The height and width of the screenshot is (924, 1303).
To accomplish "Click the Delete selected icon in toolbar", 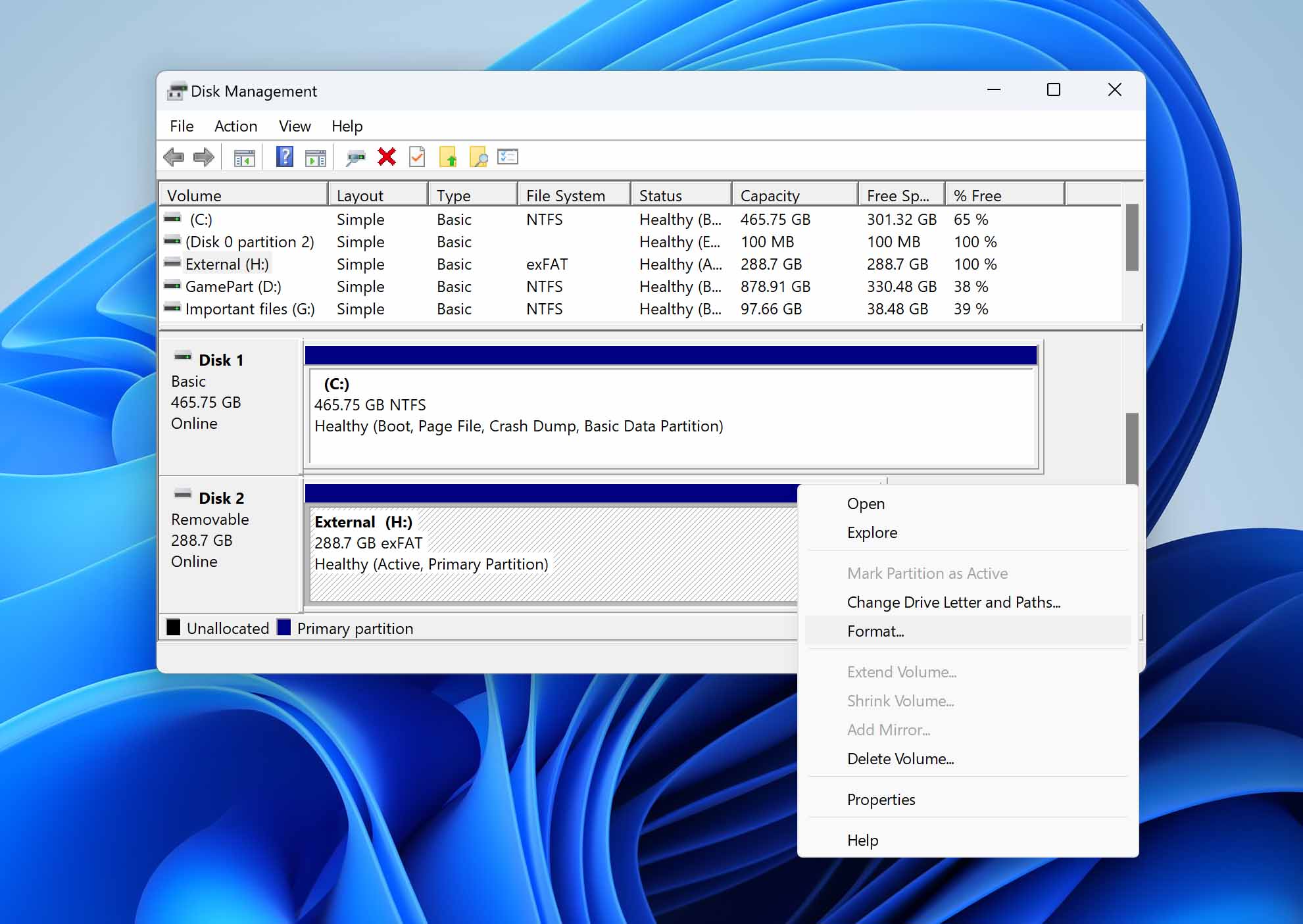I will (388, 157).
